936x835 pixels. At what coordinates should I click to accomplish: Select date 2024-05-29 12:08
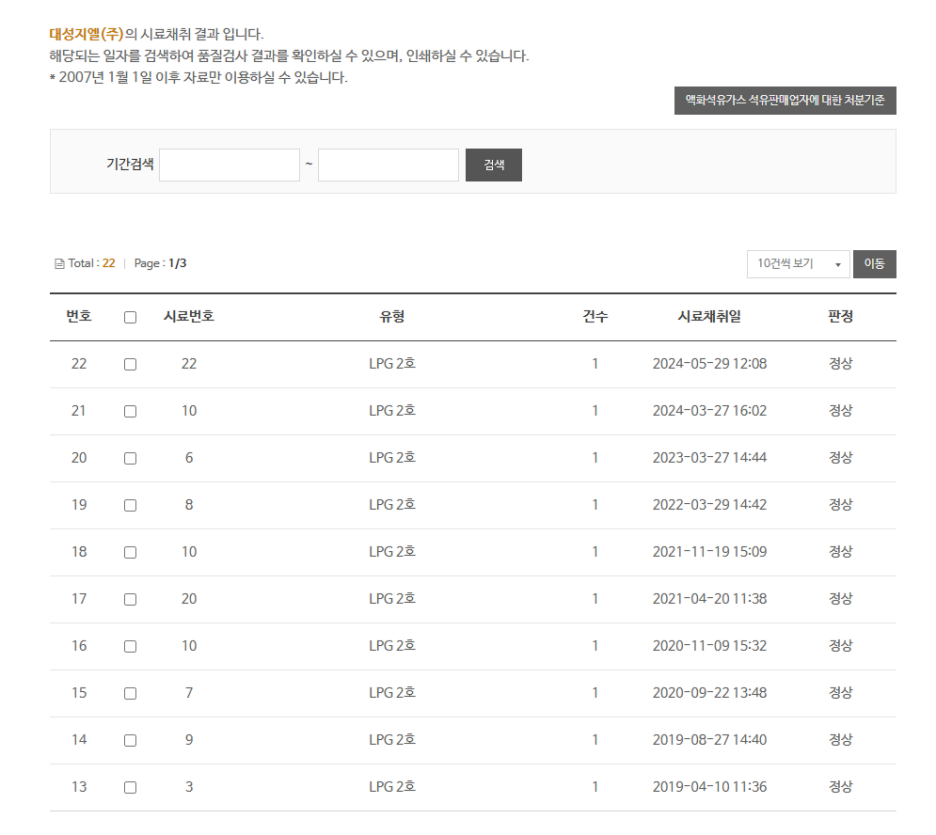pyautogui.click(x=709, y=363)
